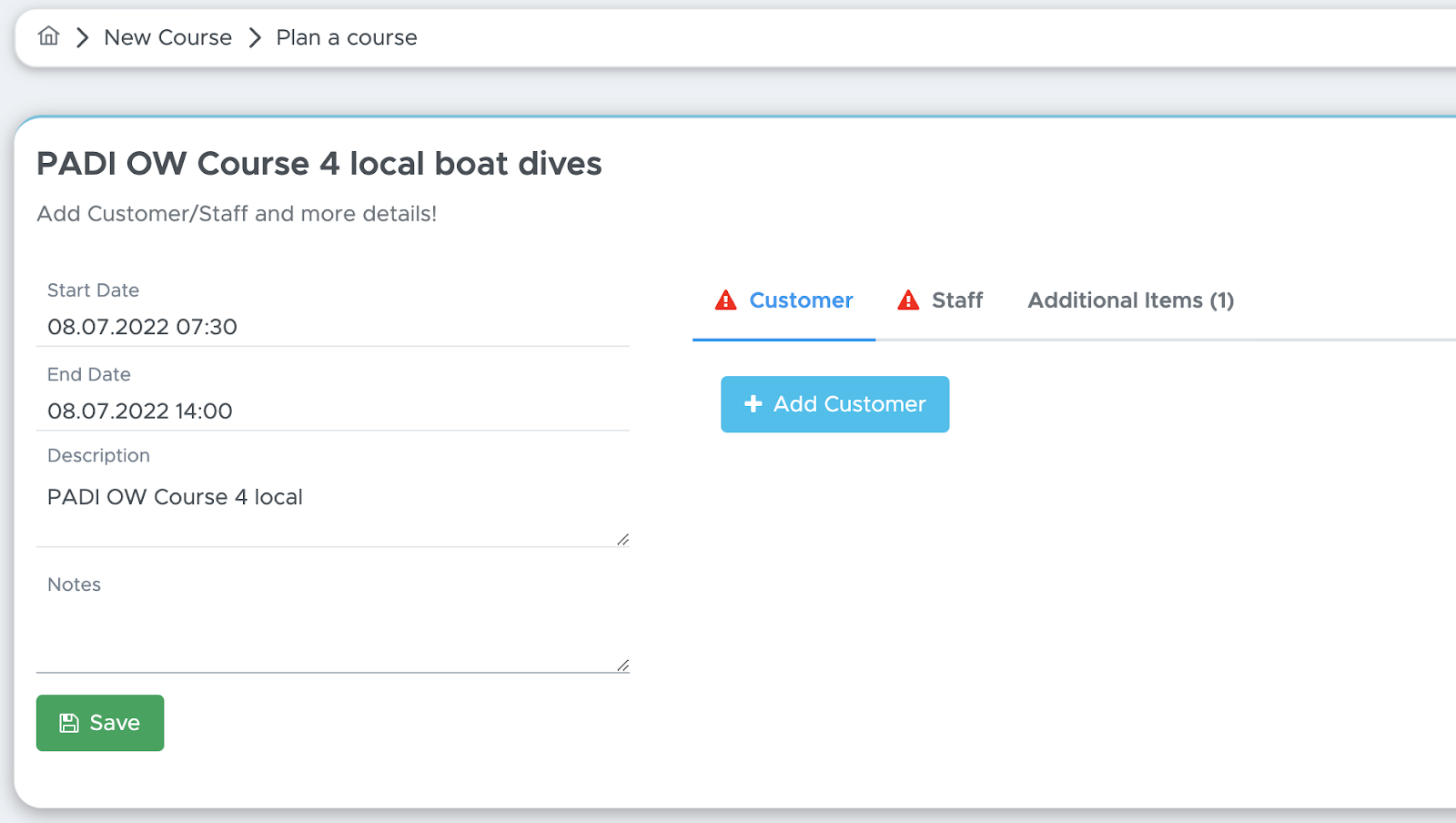This screenshot has height=823, width=1456.
Task: Click the End Date label
Action: click(89, 374)
